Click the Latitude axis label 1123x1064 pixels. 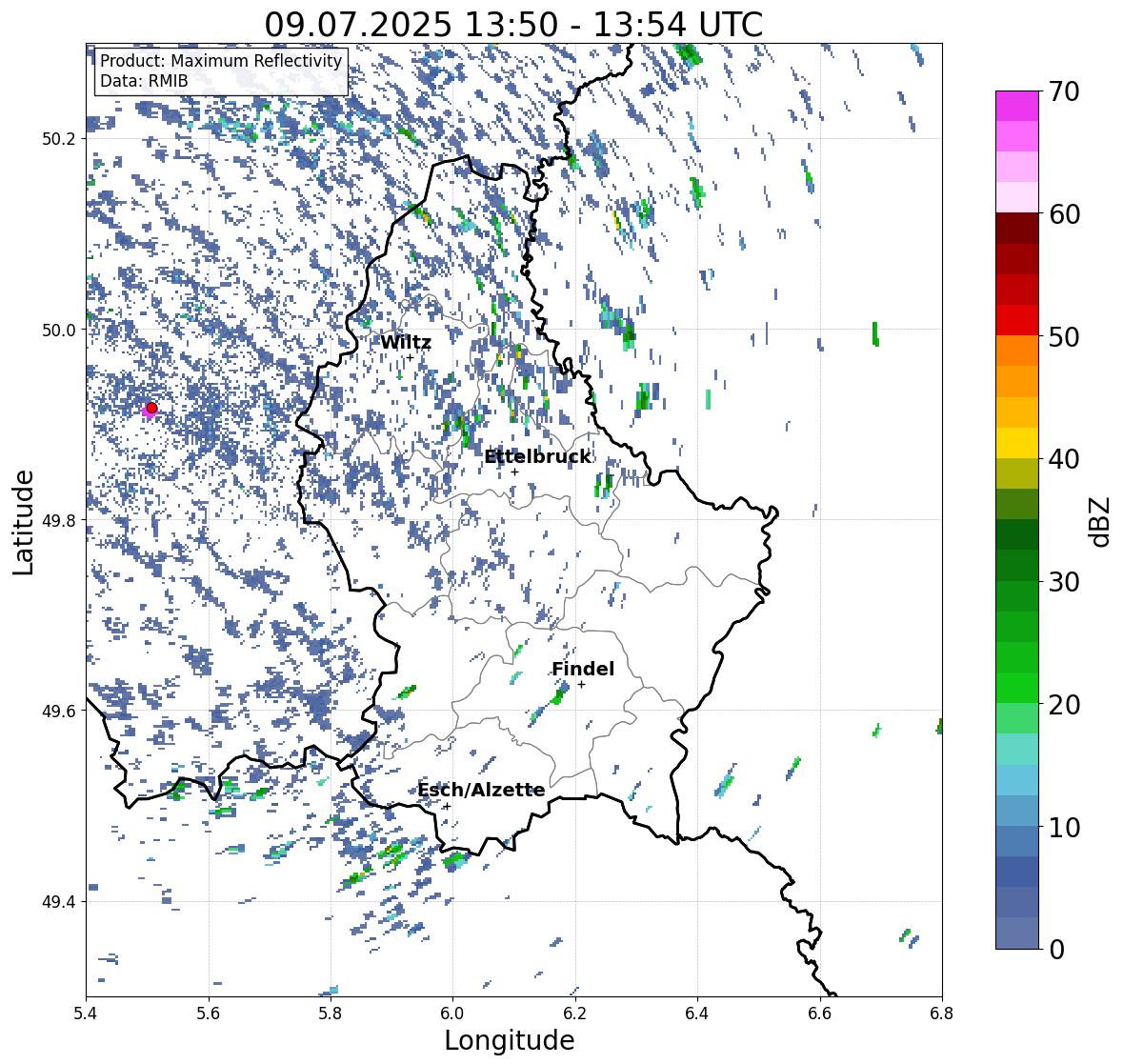[23, 522]
